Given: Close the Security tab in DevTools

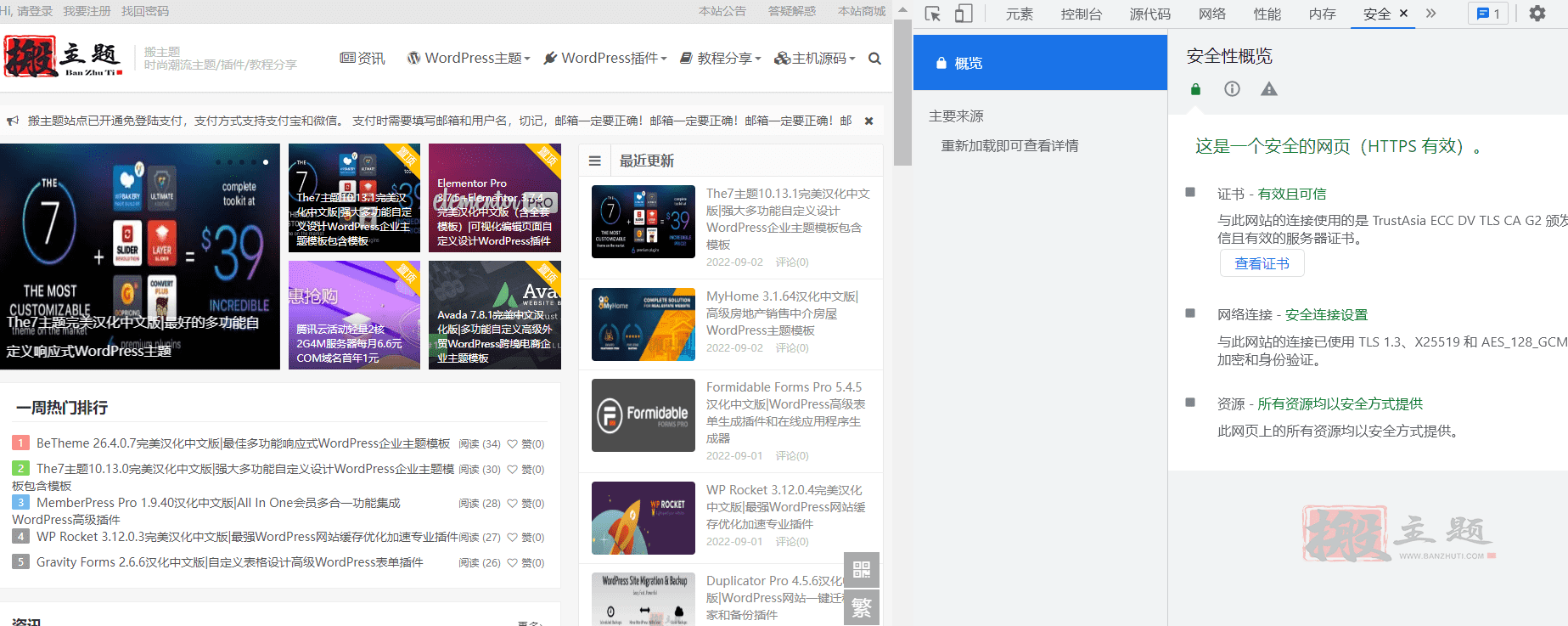Looking at the screenshot, I should point(1403,14).
